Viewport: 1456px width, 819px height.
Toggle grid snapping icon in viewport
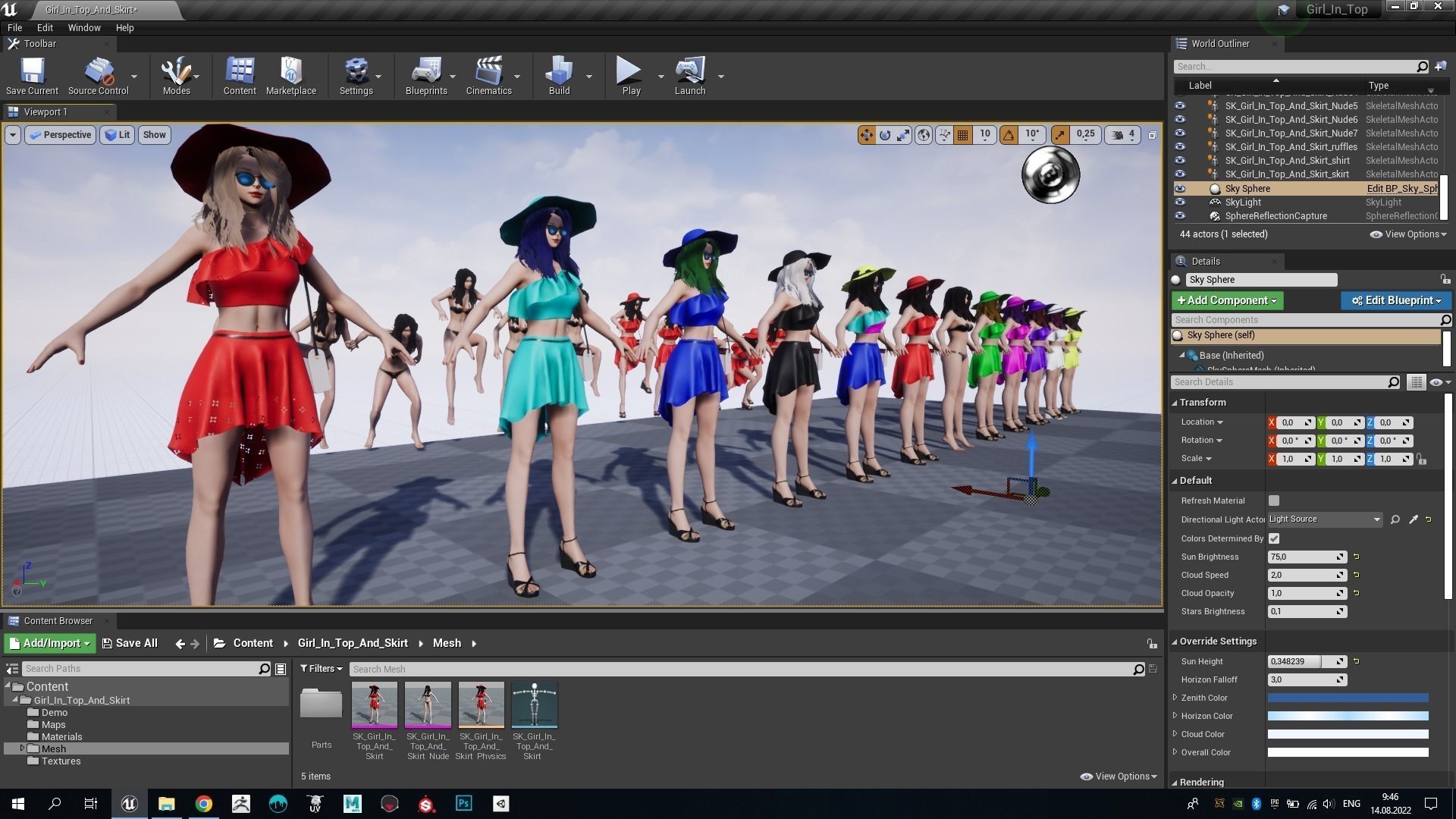point(963,135)
